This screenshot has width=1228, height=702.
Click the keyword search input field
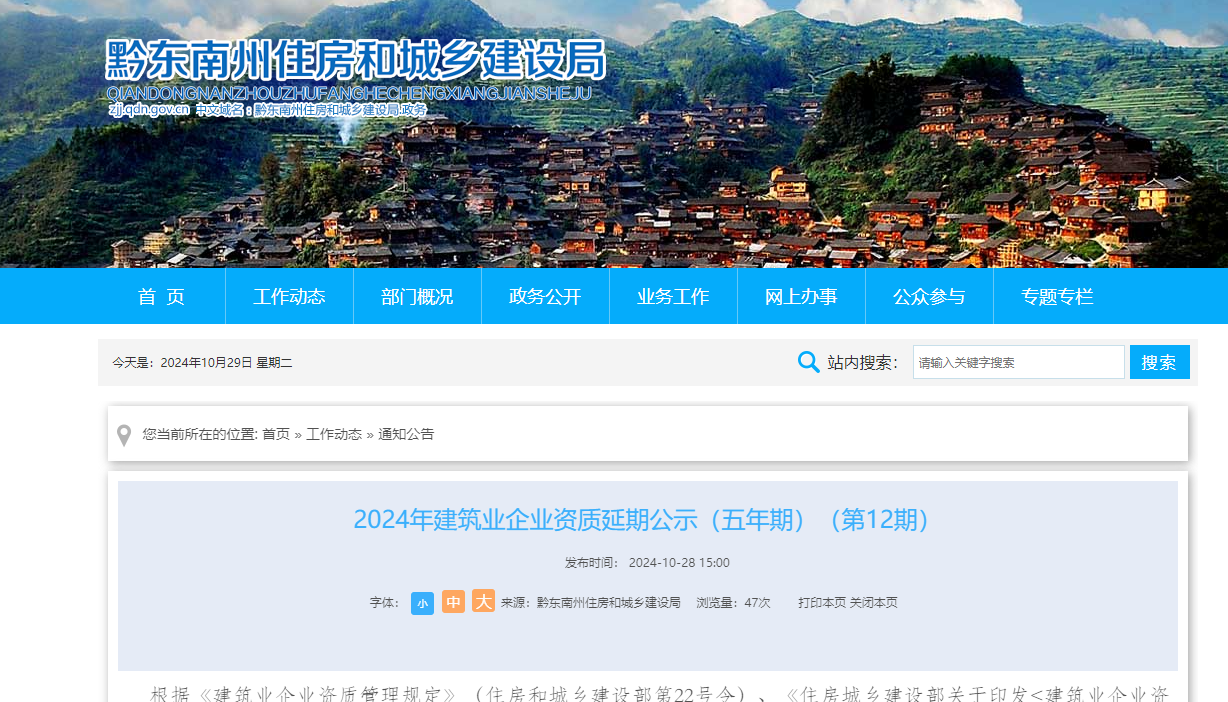pyautogui.click(x=1017, y=362)
